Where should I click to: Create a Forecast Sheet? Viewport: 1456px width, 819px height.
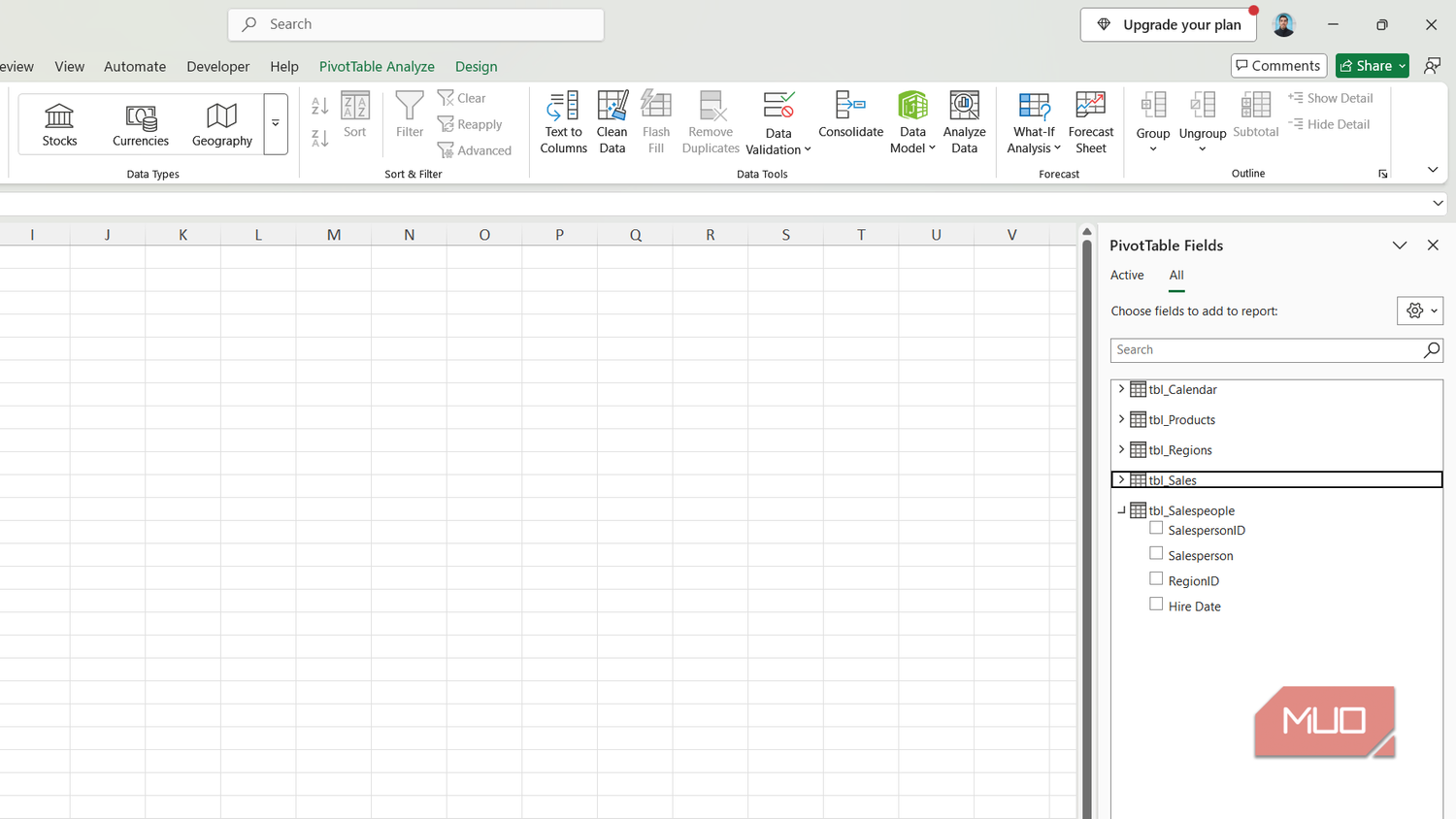1091,122
